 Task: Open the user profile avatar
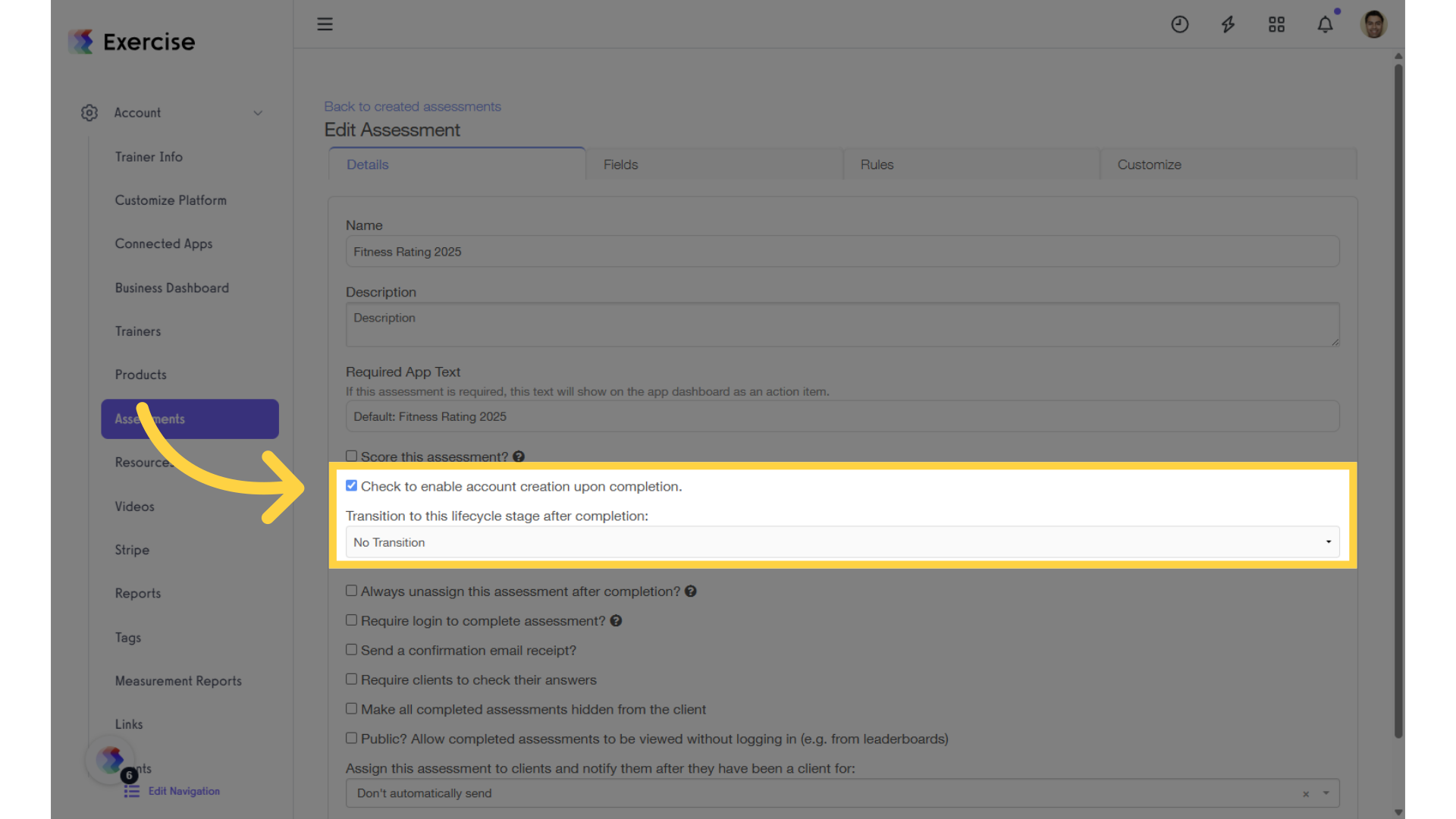pyautogui.click(x=1373, y=24)
